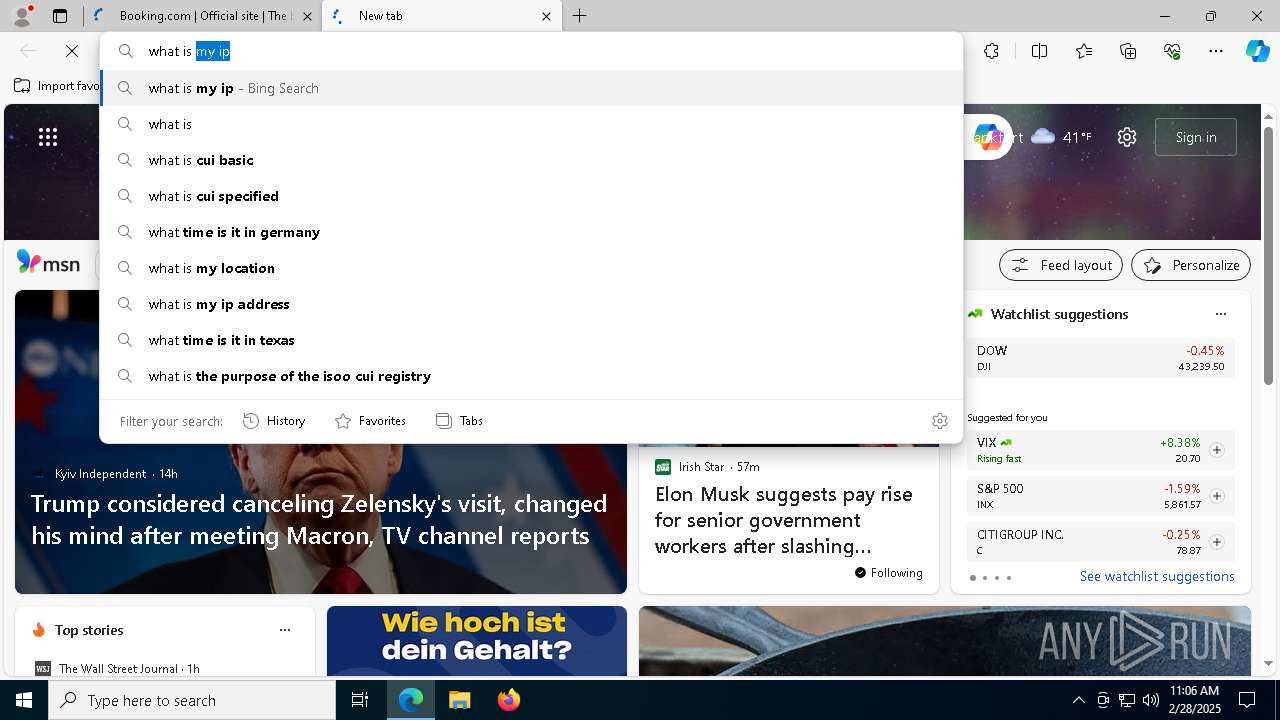Select 'what is my ip - Bing Search' suggestion

tap(531, 88)
